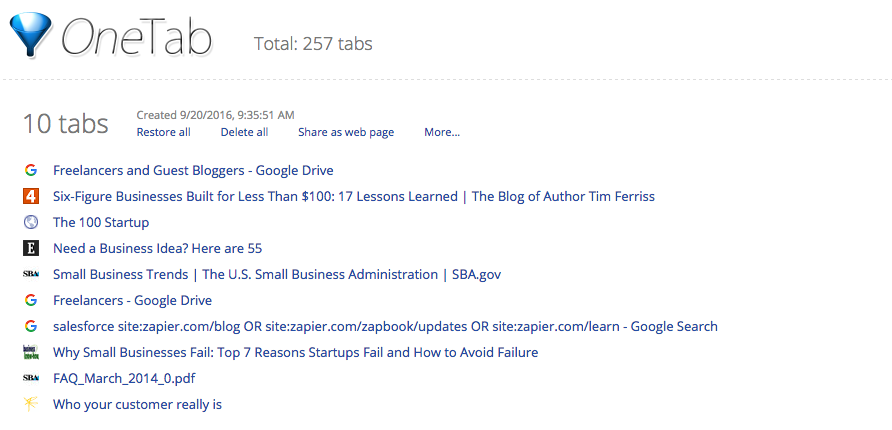Open the Small Business Trends SBA.gov link
Screen dimensions: 892x430
(x=277, y=274)
